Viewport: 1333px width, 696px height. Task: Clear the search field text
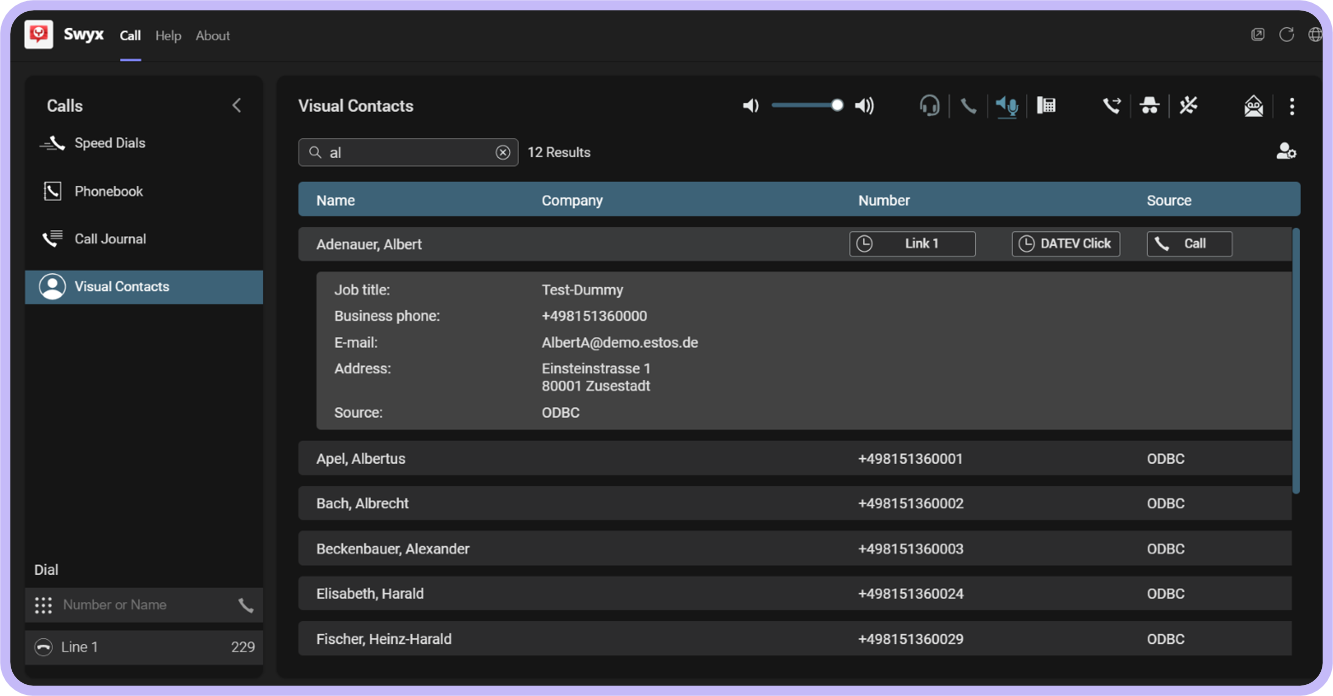pos(503,152)
